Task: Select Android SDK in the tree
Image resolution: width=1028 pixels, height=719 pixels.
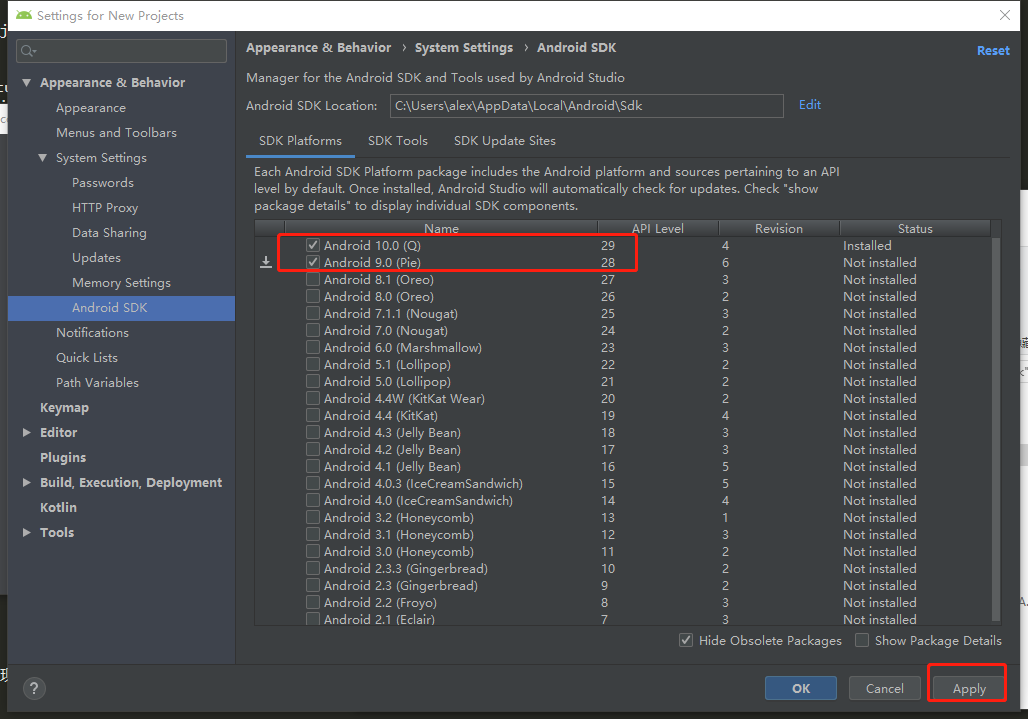Action: click(109, 308)
